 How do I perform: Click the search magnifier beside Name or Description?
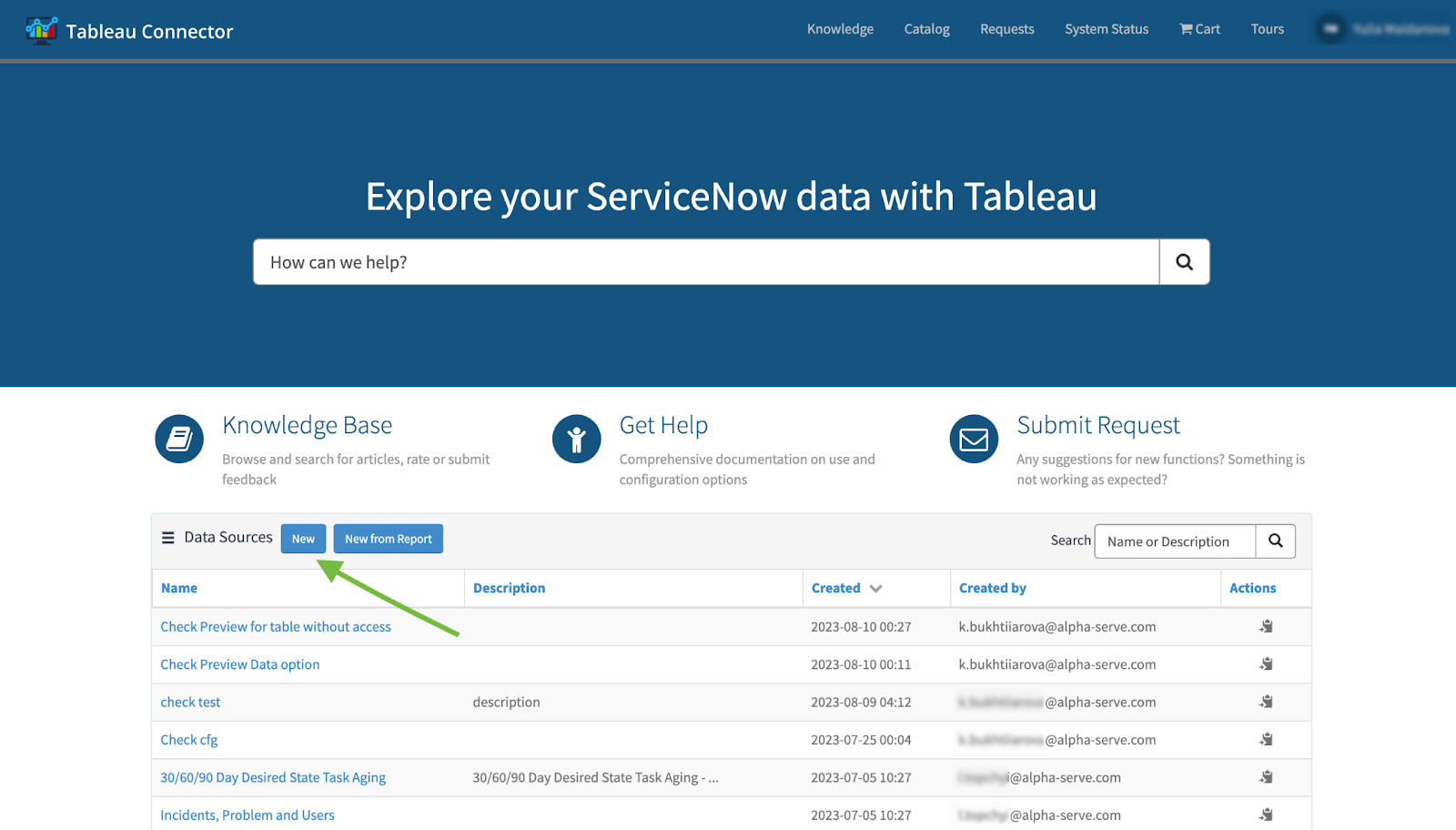(x=1275, y=541)
